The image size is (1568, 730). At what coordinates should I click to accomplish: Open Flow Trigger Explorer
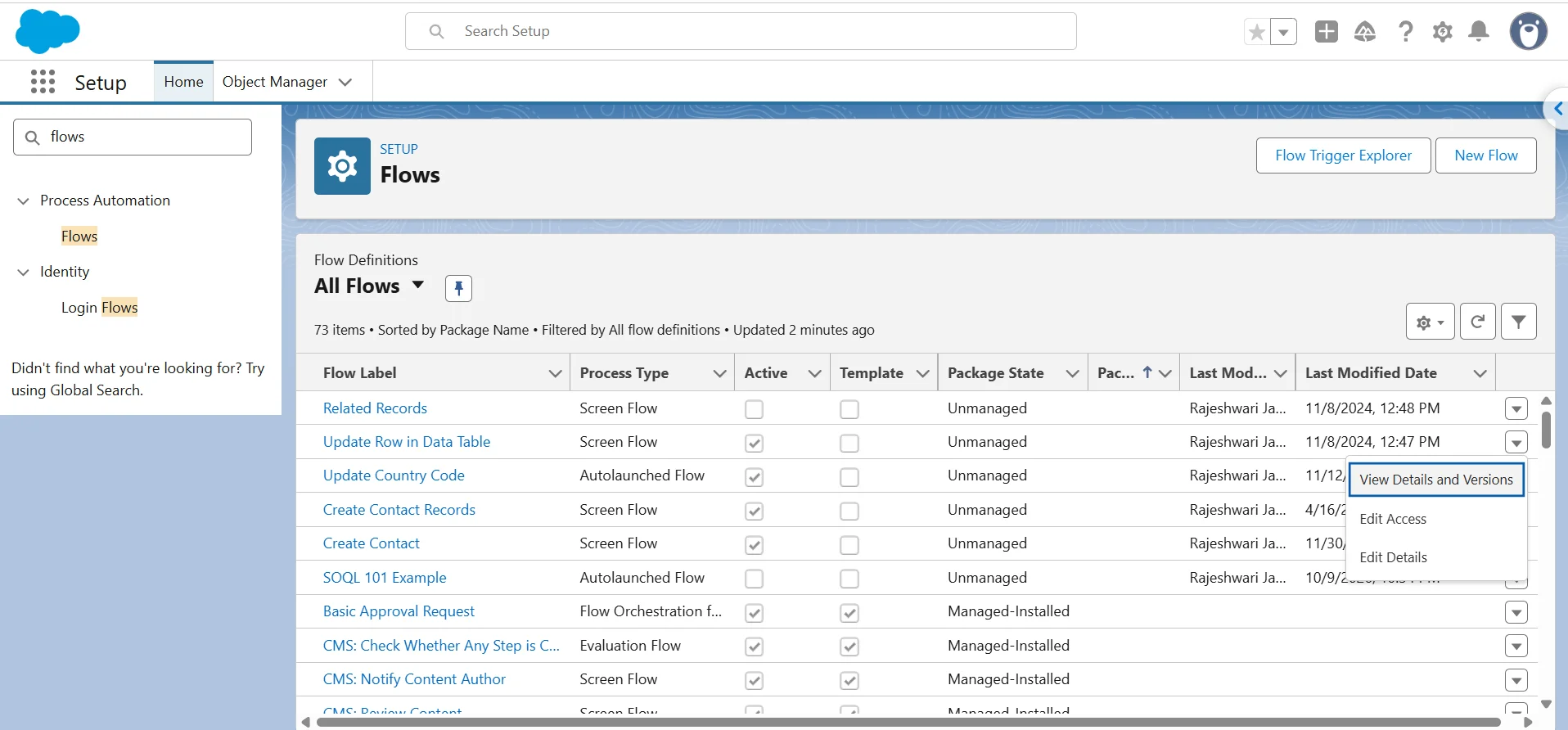(1343, 155)
